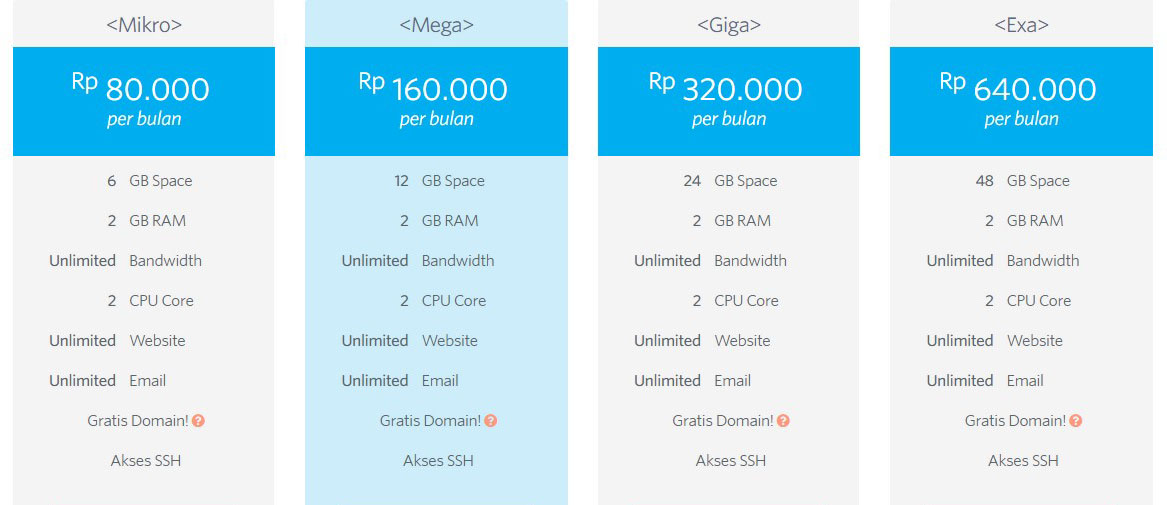Click the Rp 160.000 per bulan price banner
The image size is (1167, 505).
pyautogui.click(x=436, y=101)
